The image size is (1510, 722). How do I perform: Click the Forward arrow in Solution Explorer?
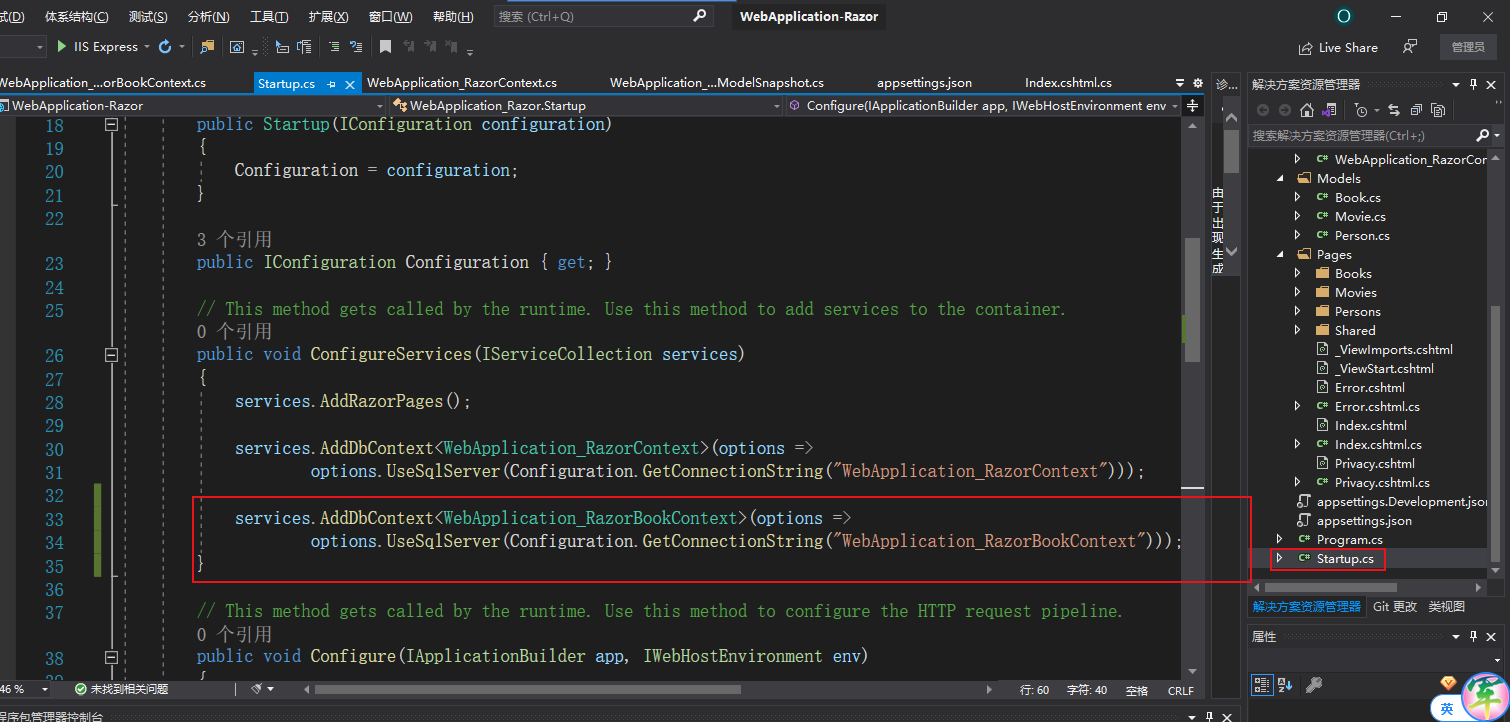pyautogui.click(x=1285, y=110)
